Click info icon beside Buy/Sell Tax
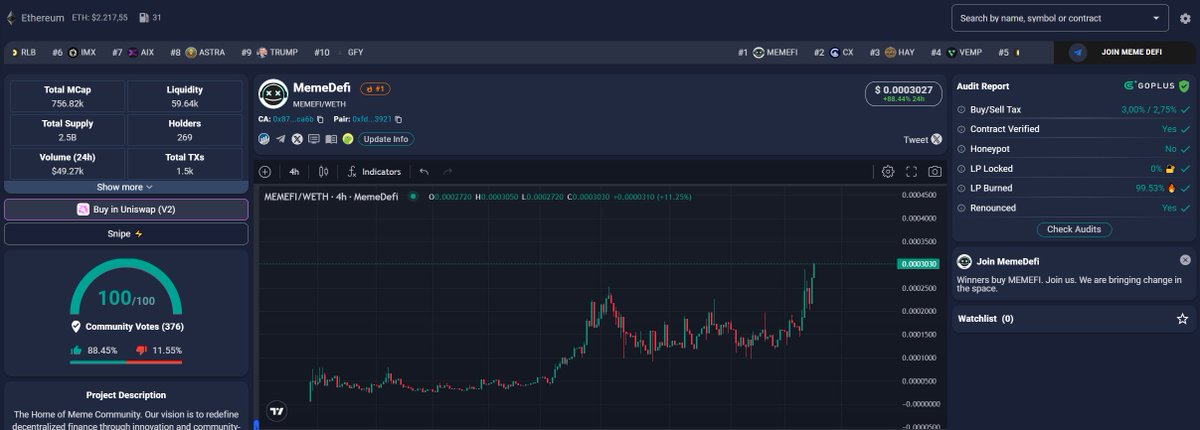1200x430 pixels. (x=961, y=109)
